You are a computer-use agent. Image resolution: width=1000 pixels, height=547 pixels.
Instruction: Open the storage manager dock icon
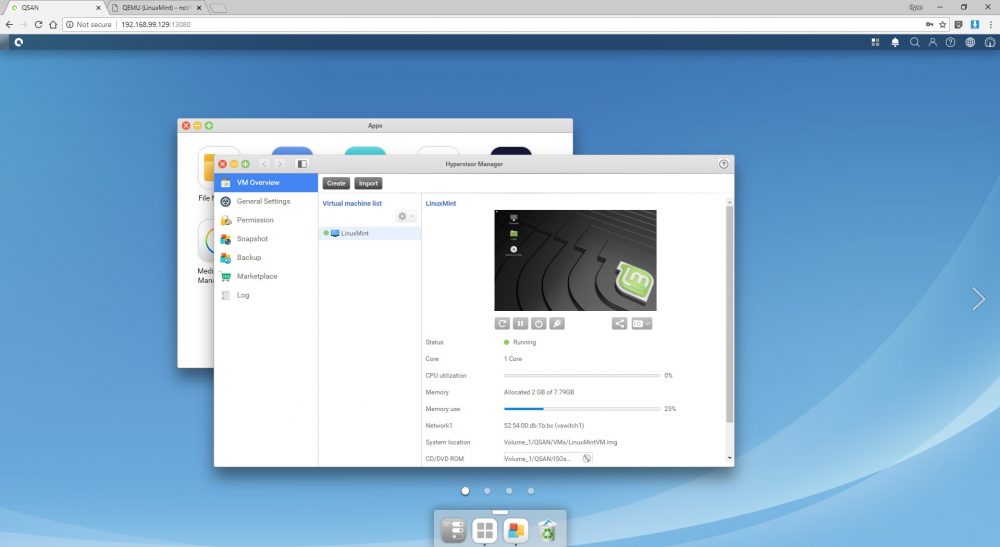pos(453,530)
